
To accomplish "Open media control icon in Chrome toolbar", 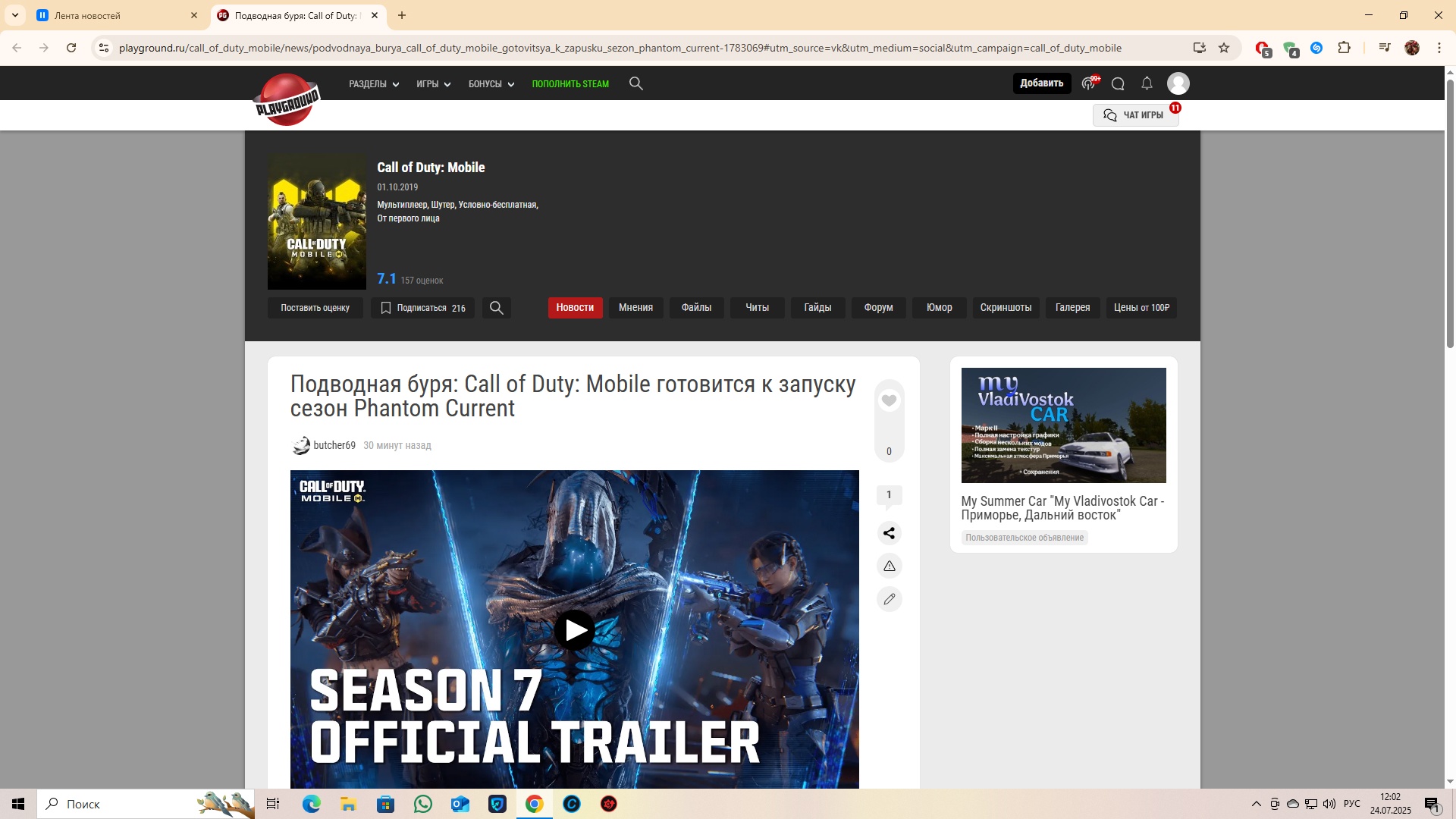I will tap(1385, 48).
